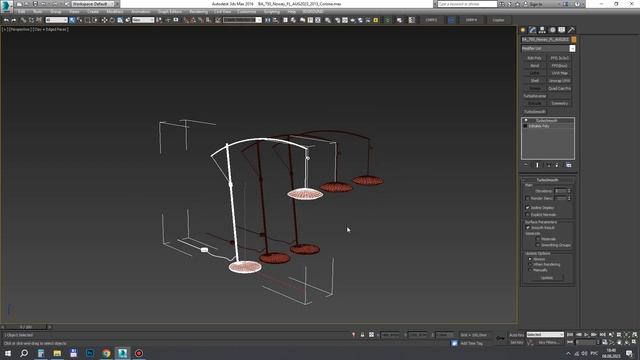Open the selection filter dropdown
640x360 pixels.
click(56, 20)
